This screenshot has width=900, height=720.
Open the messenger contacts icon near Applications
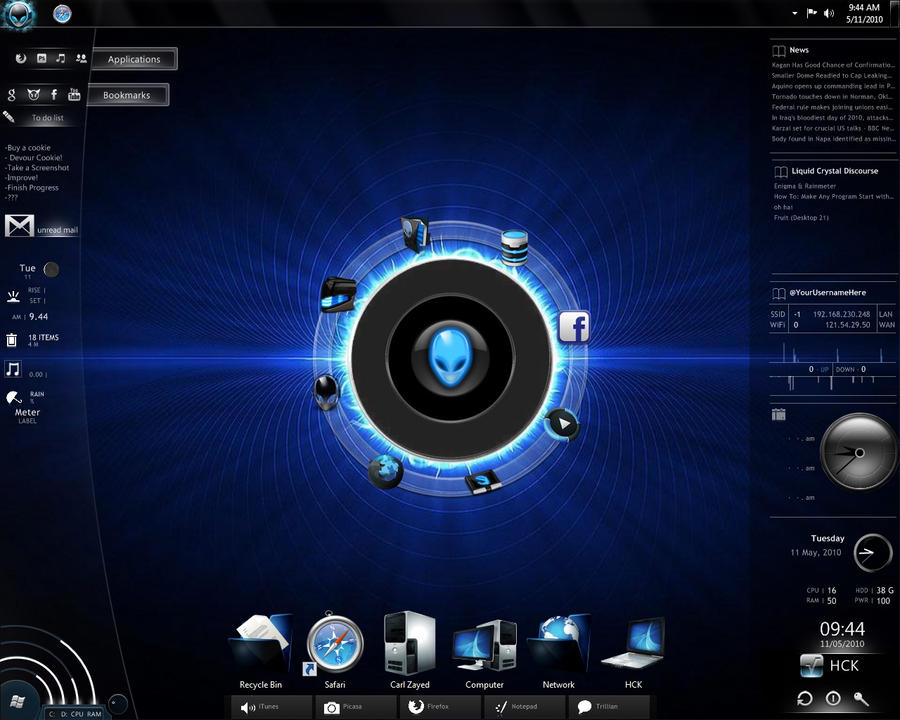pos(81,58)
